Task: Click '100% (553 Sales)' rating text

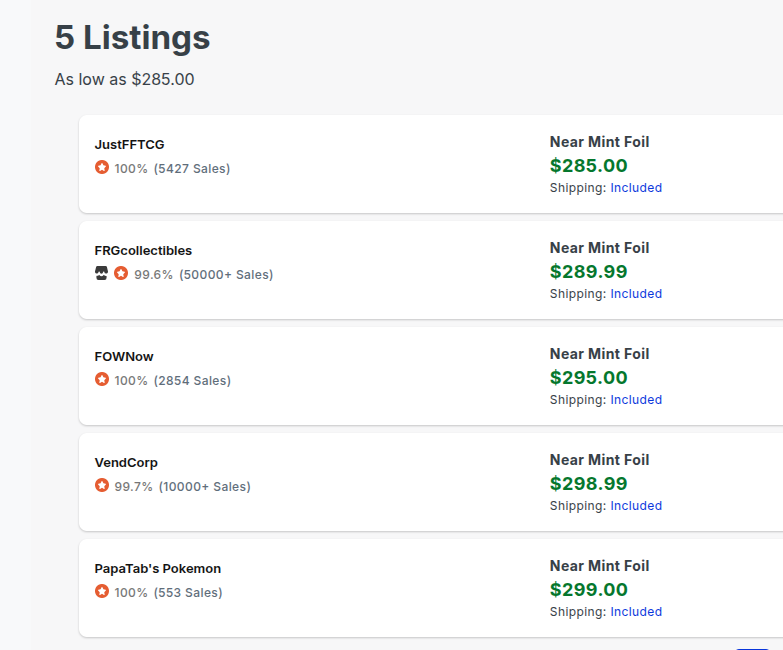Action: tap(168, 593)
